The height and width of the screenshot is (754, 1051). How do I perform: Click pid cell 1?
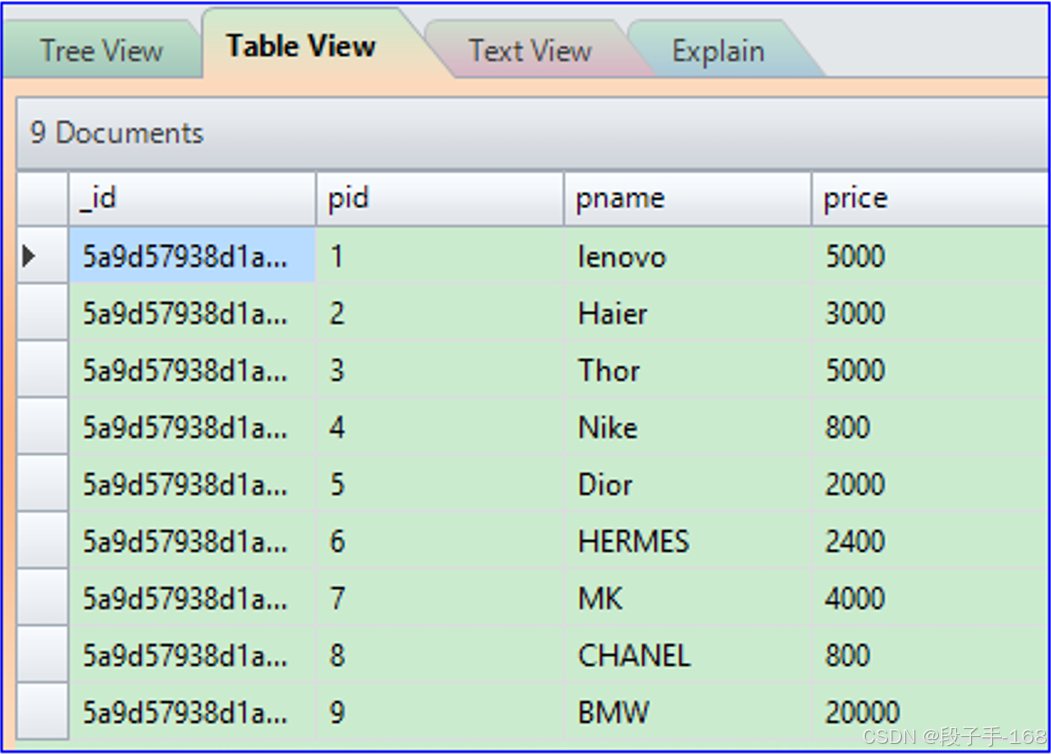[440, 255]
